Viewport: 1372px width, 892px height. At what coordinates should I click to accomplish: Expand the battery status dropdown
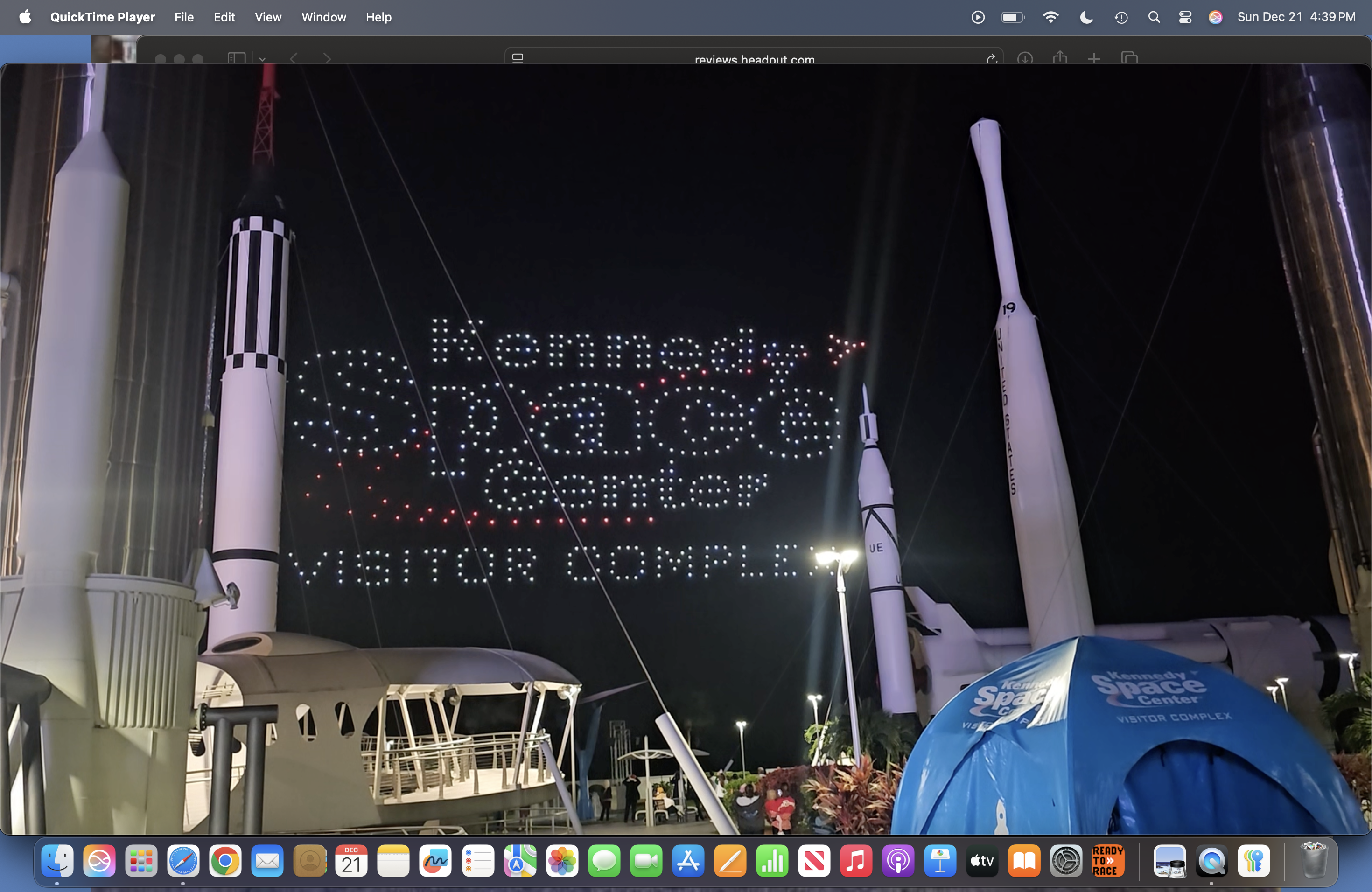(x=1012, y=17)
